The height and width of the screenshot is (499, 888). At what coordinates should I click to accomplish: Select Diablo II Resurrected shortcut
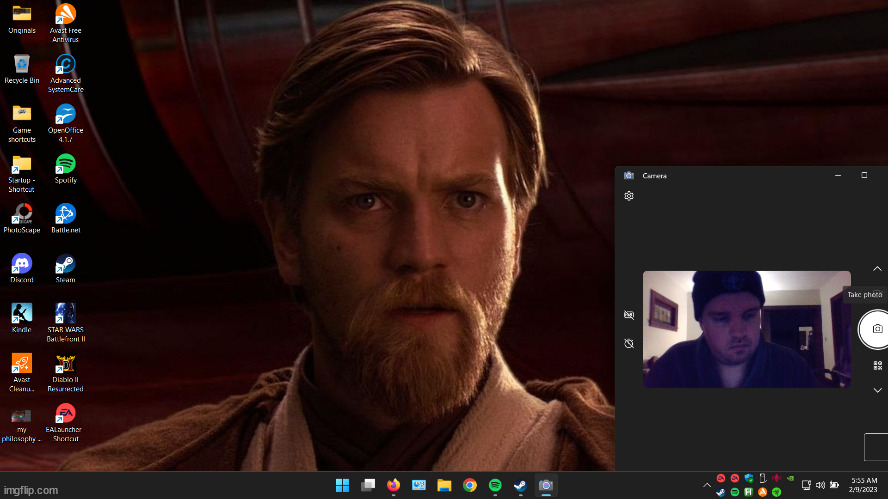(x=65, y=372)
